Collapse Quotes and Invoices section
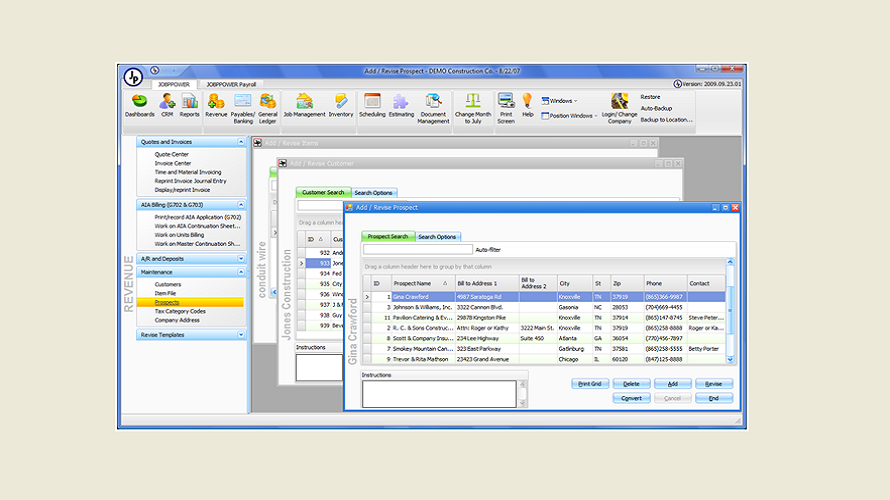 [x=241, y=142]
